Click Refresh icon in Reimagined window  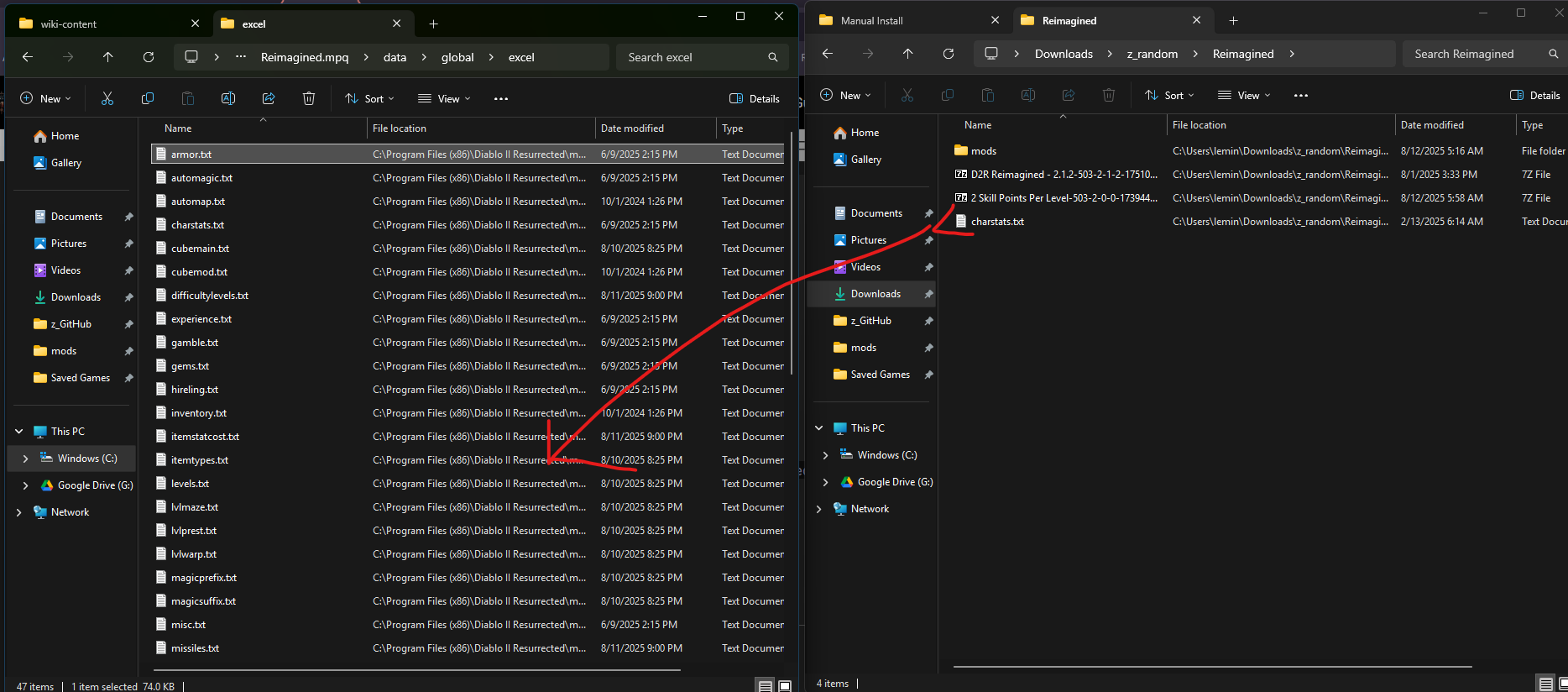tap(949, 54)
